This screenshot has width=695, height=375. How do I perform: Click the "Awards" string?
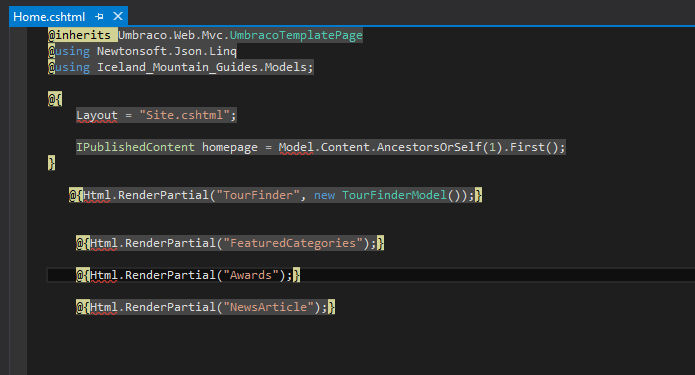tap(250, 275)
